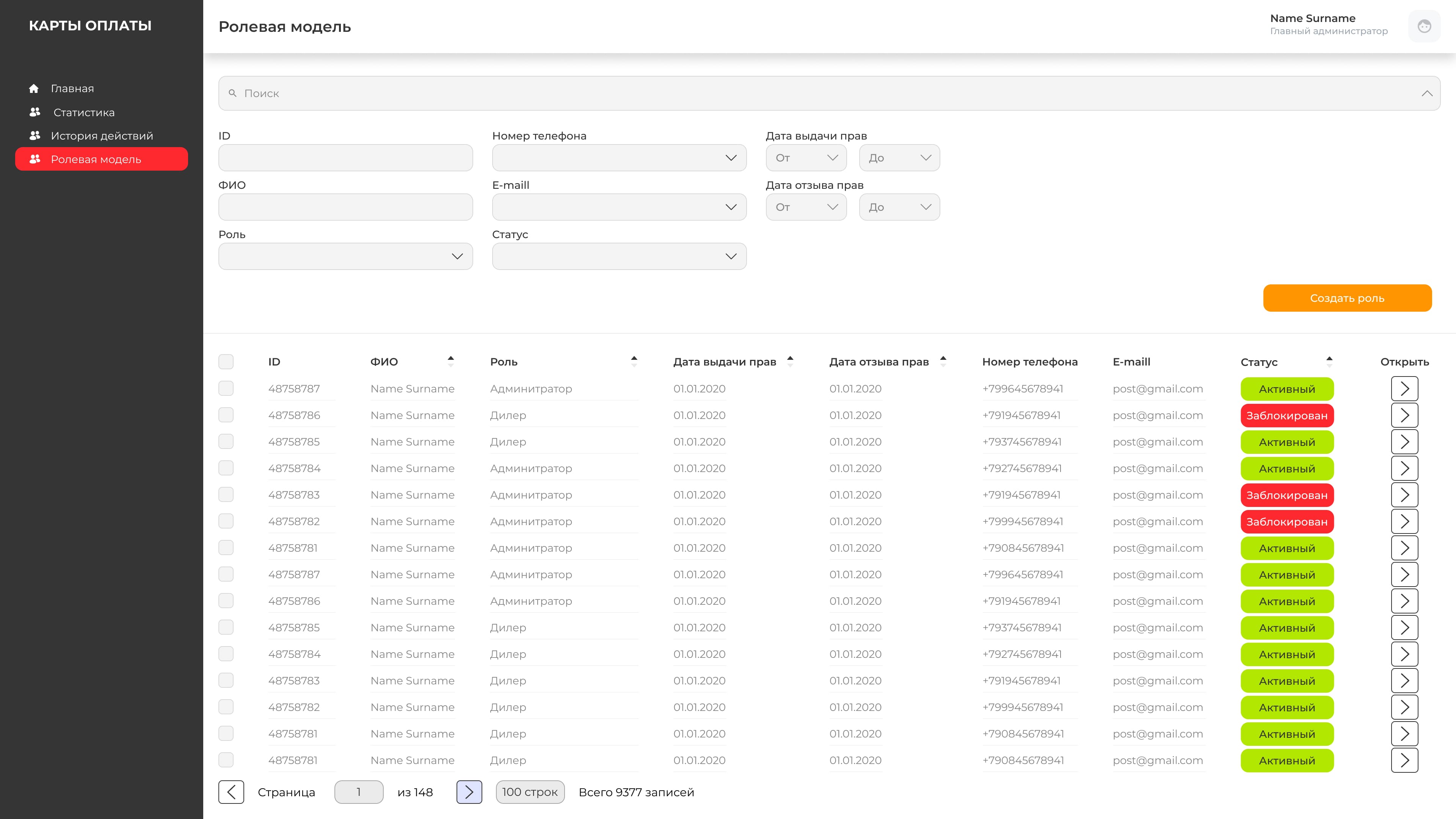
Task: Click the E-maill column header
Action: pos(1131,362)
